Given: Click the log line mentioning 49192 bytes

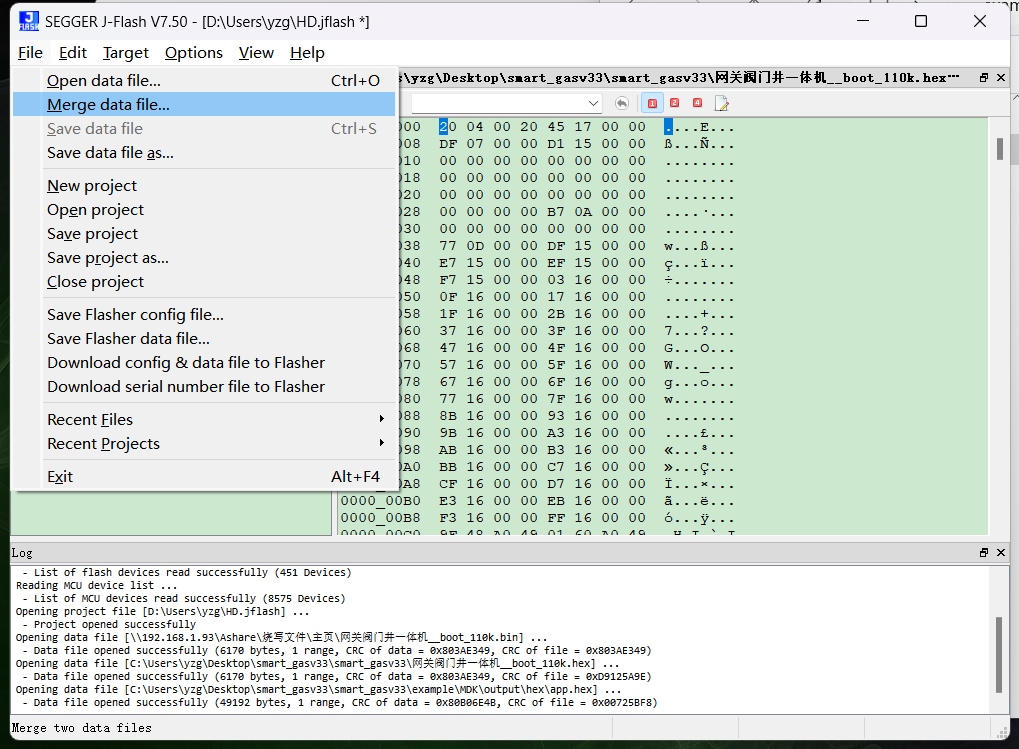Looking at the screenshot, I should pyautogui.click(x=339, y=702).
